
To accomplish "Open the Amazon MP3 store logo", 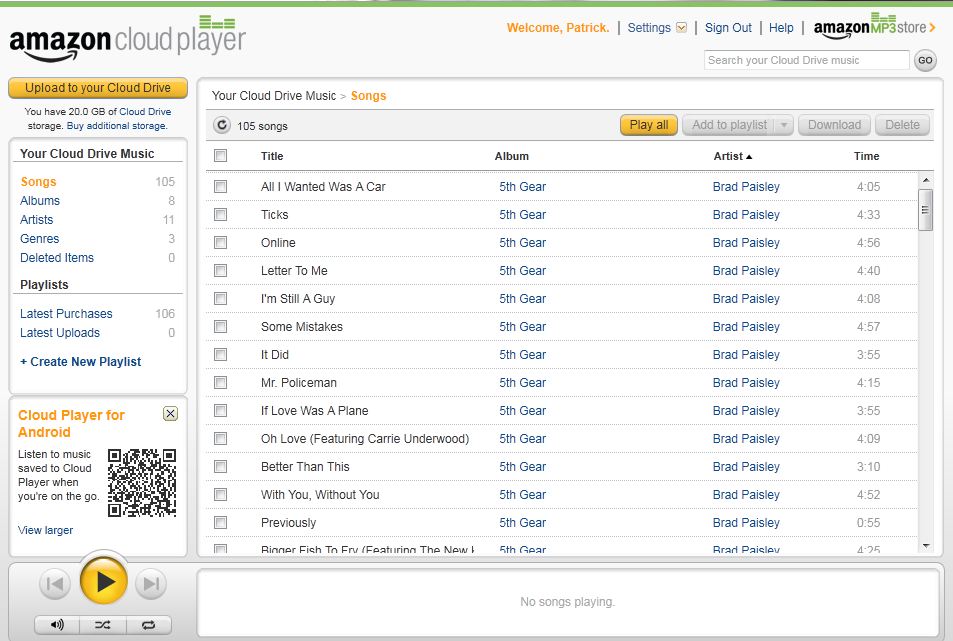I will 874,26.
